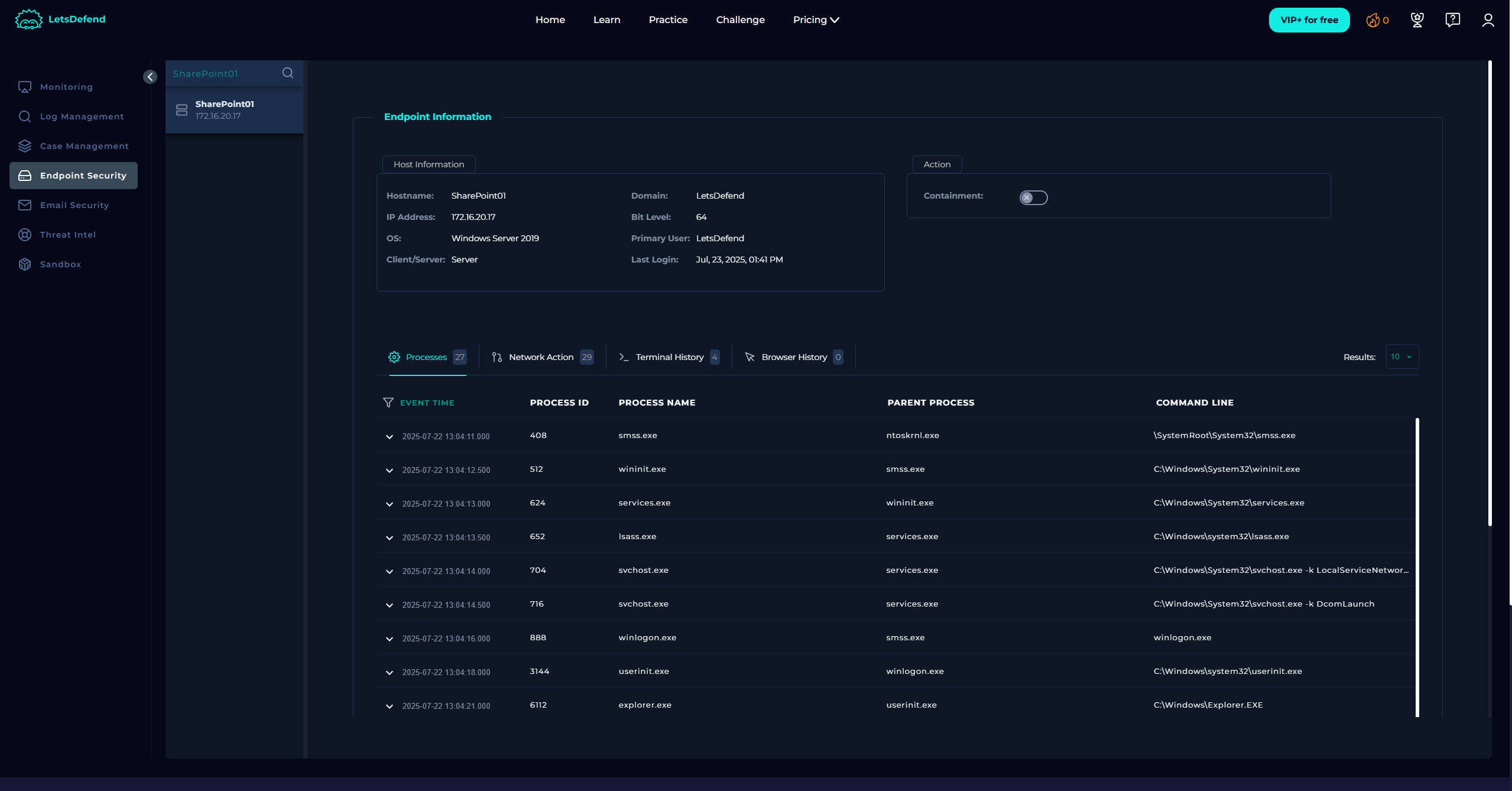Click the PROCESS NAME column header
This screenshot has height=791, width=1512.
[657, 403]
